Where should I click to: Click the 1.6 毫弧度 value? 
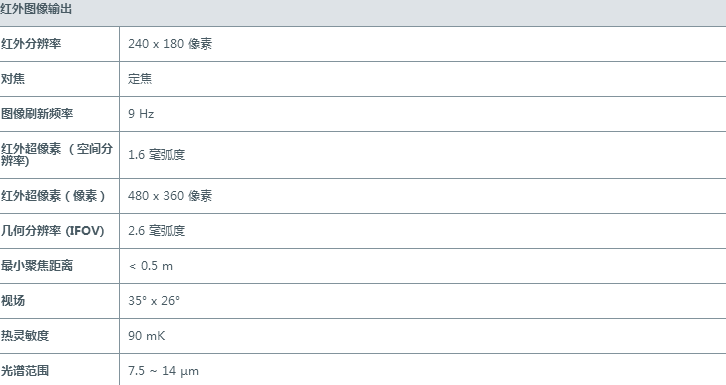coord(156,155)
